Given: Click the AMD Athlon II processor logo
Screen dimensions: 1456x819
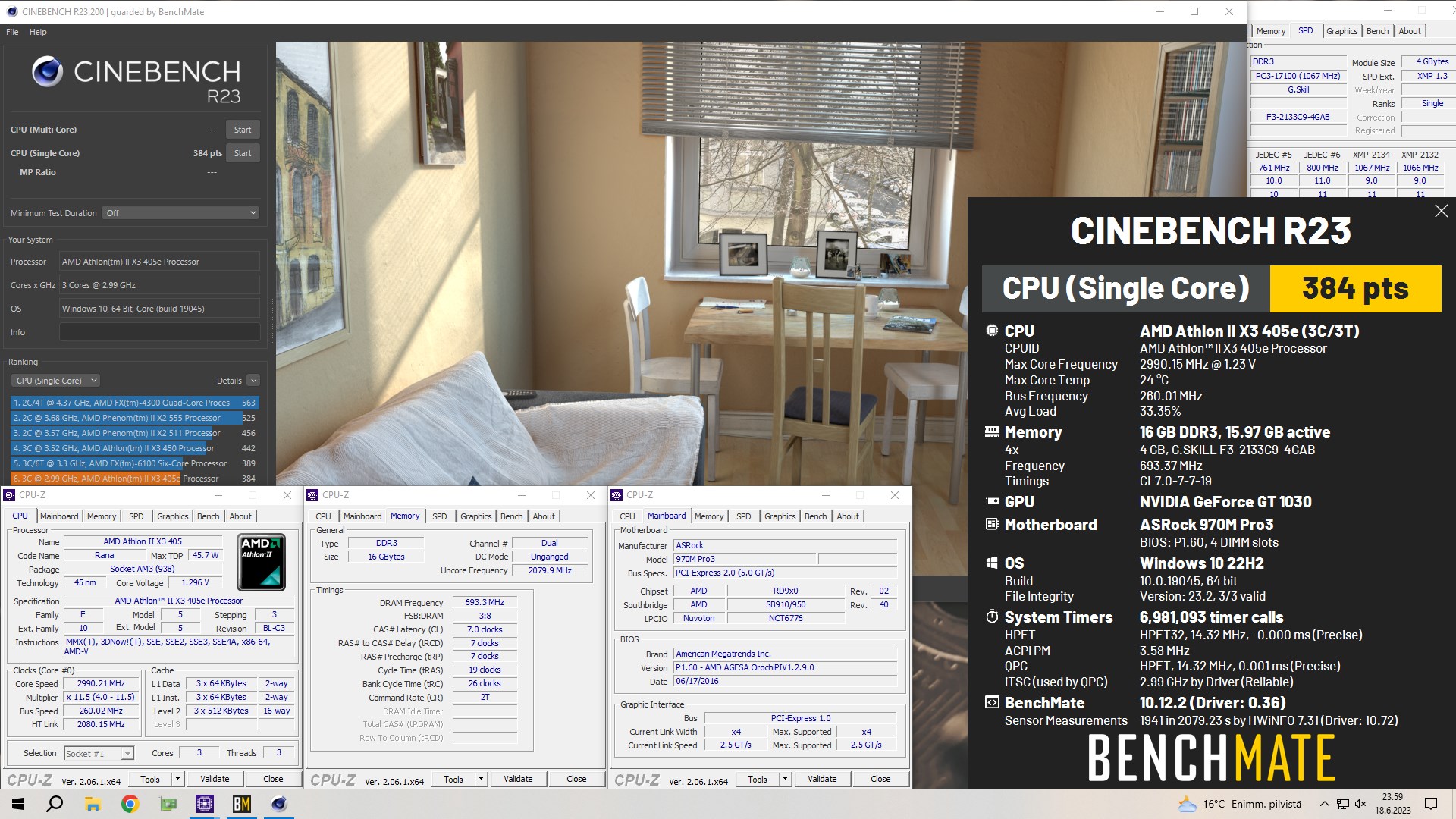Looking at the screenshot, I should [262, 562].
